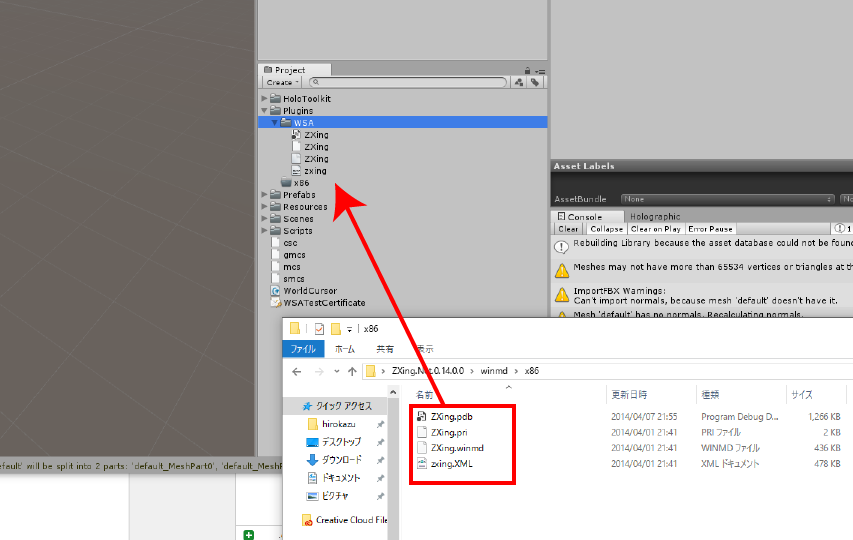Select the lowercase zxing XML asset
This screenshot has height=540, width=853.
[x=309, y=171]
